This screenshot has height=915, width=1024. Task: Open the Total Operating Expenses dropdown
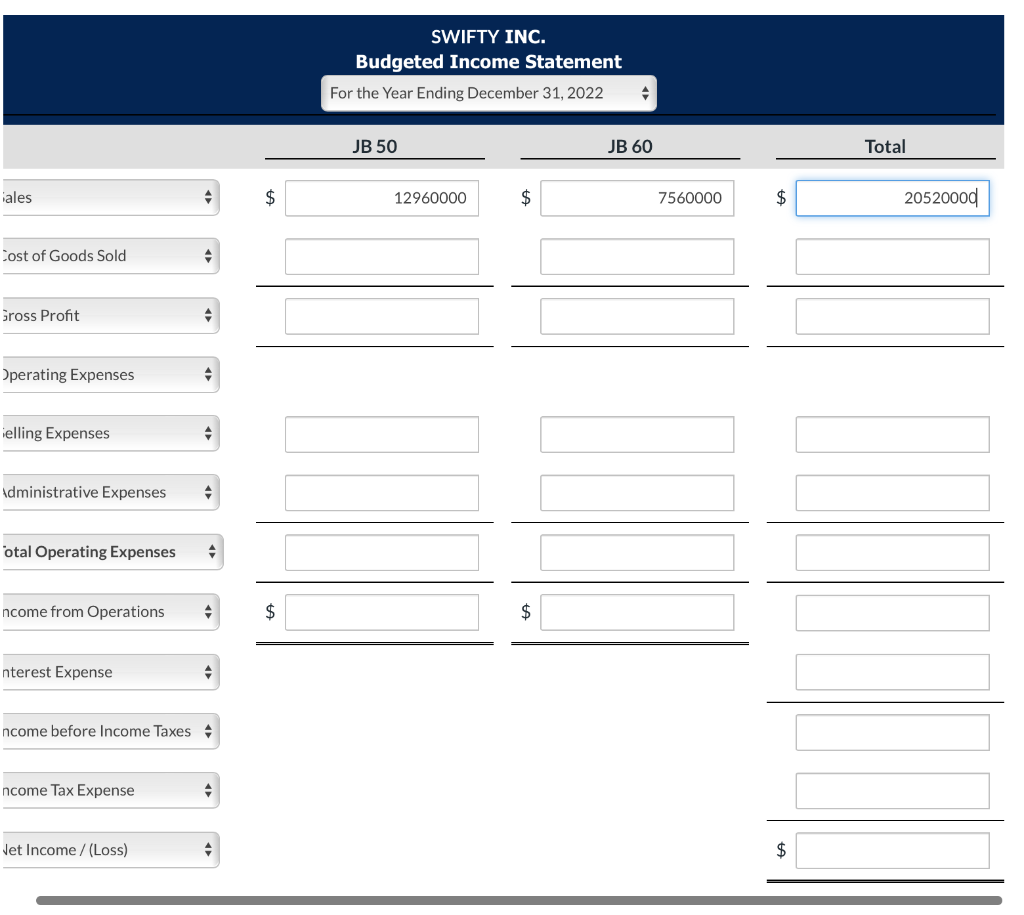coord(112,552)
